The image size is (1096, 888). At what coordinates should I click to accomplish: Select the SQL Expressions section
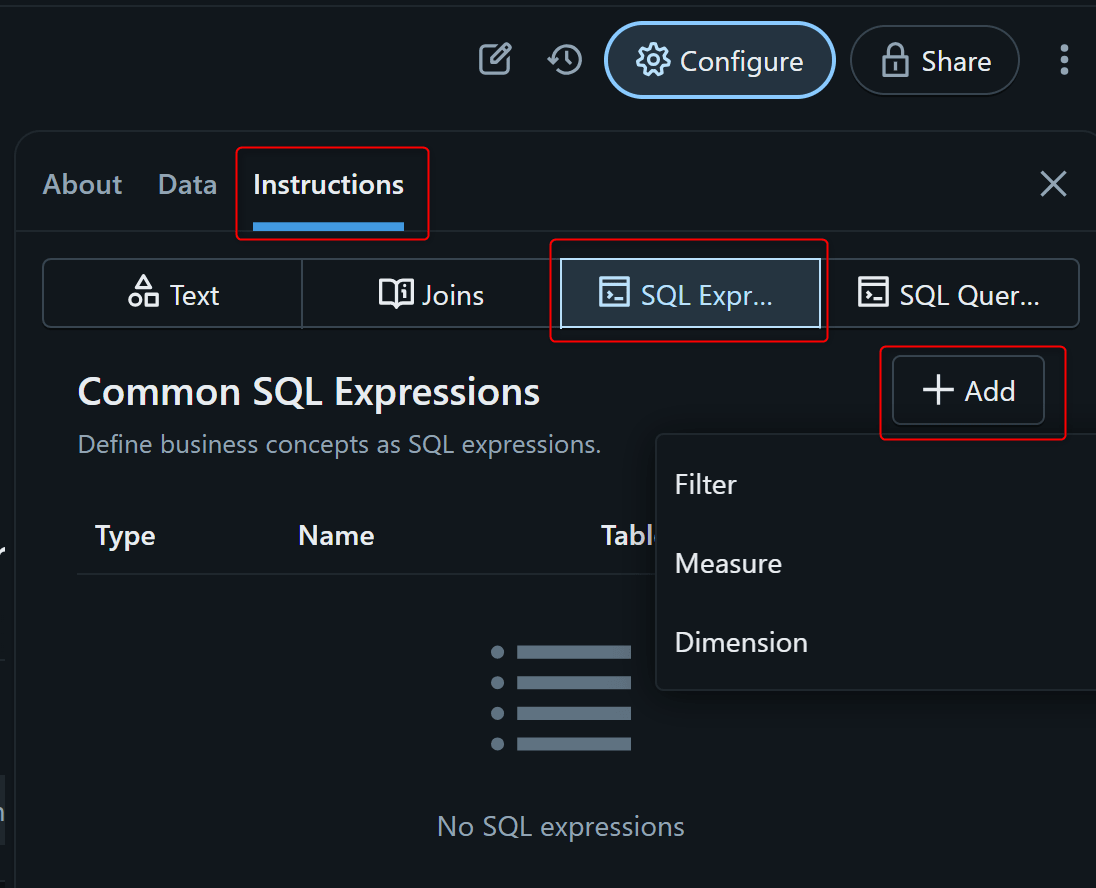point(689,294)
